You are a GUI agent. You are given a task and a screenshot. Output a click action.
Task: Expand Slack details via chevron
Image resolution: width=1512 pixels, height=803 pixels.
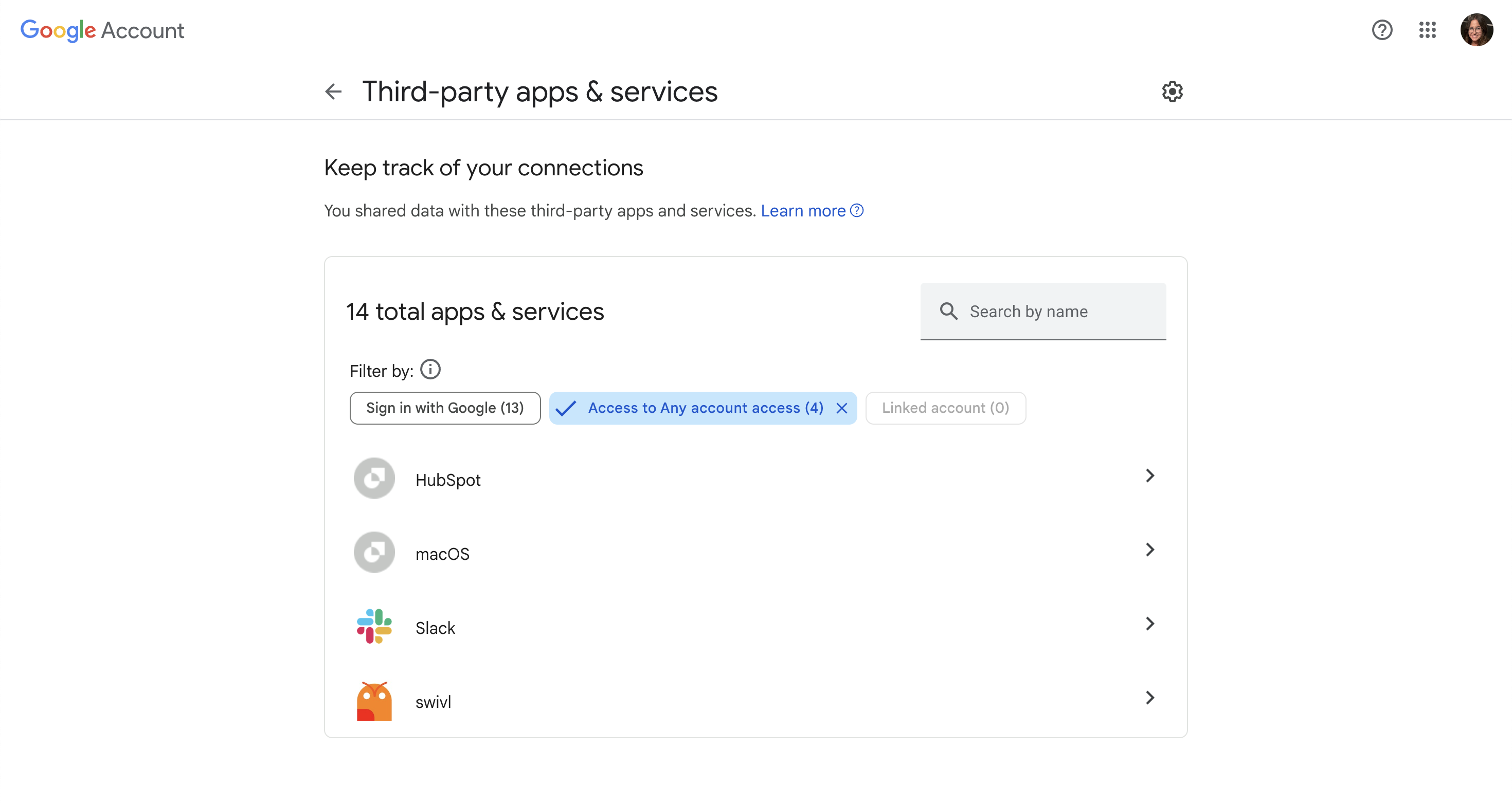point(1149,624)
